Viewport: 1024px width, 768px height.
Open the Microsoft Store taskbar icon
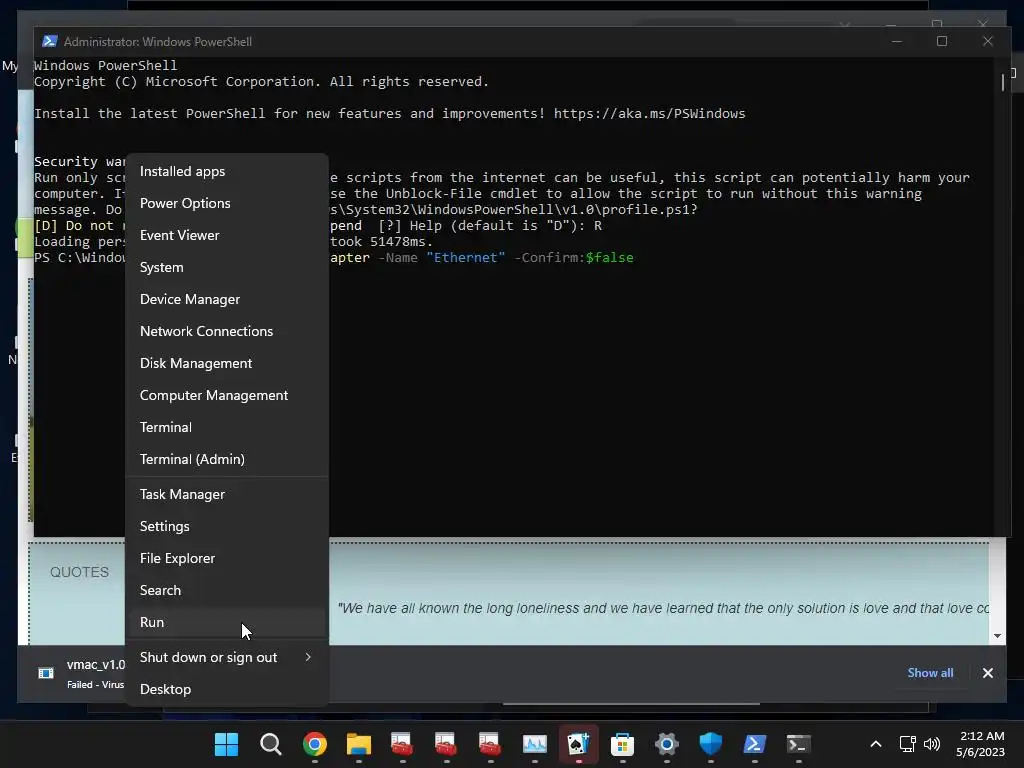[622, 744]
